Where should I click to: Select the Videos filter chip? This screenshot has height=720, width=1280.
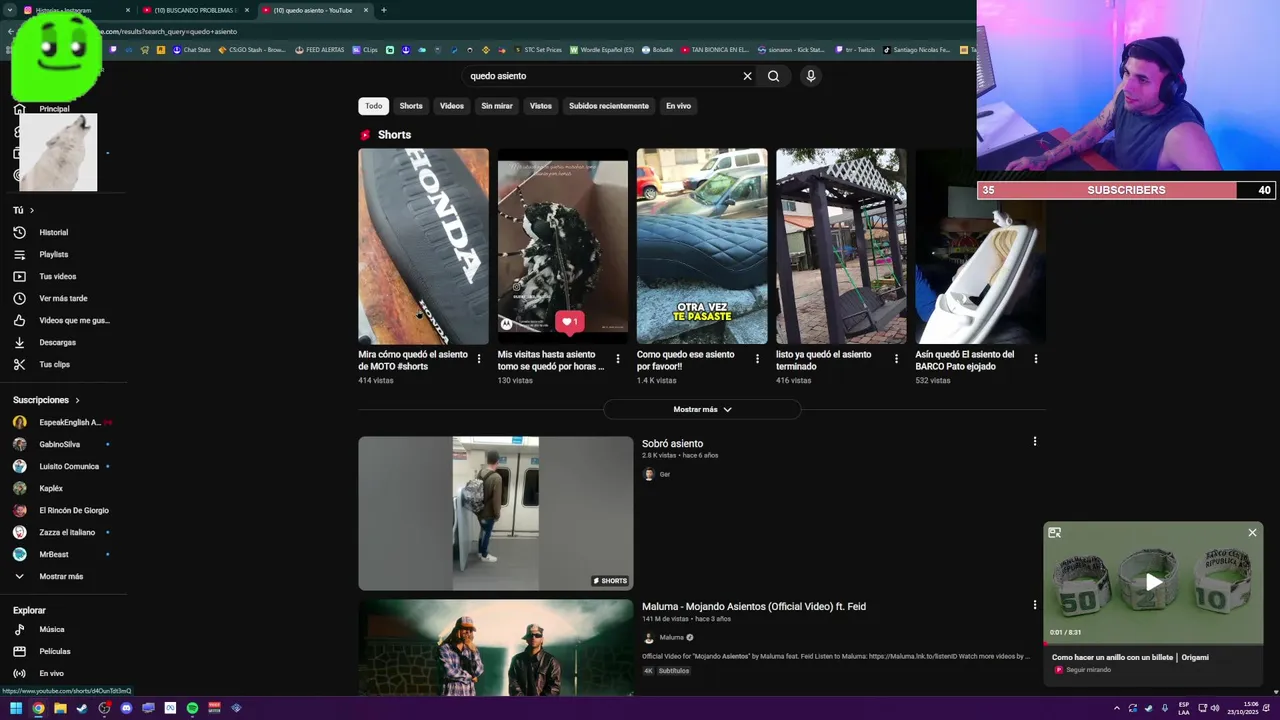coord(452,106)
